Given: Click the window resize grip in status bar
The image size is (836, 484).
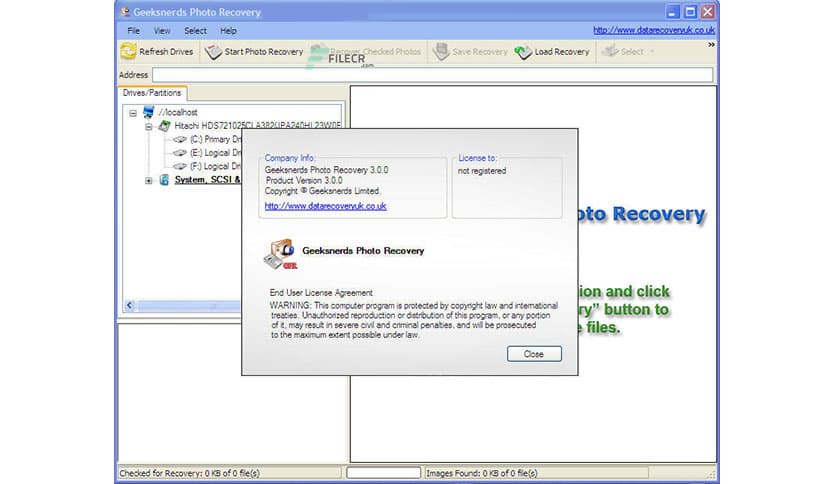Looking at the screenshot, I should [711, 474].
